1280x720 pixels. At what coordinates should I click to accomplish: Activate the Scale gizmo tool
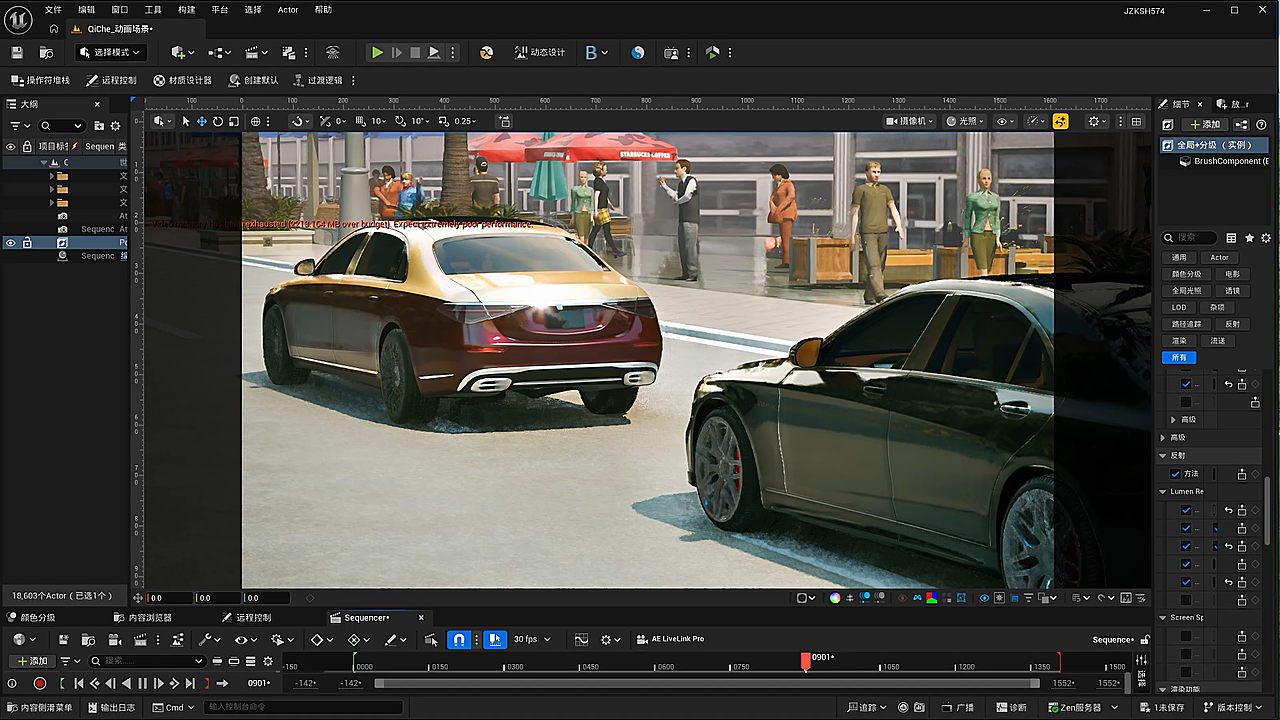pos(234,121)
